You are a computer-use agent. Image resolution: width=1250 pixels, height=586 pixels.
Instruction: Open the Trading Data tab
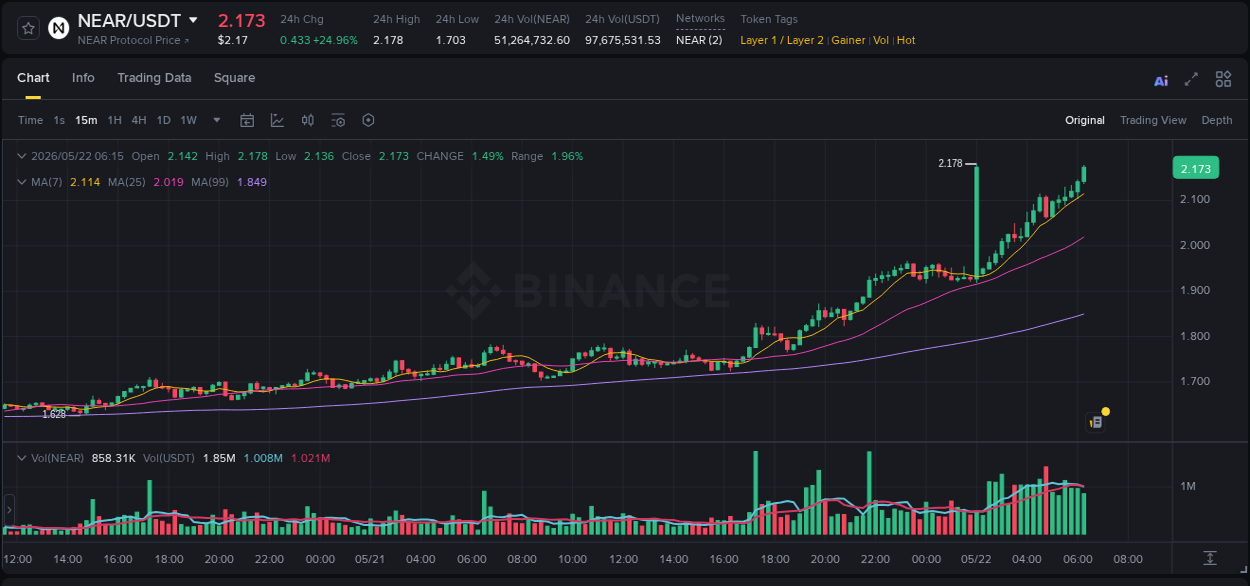[x=154, y=78]
